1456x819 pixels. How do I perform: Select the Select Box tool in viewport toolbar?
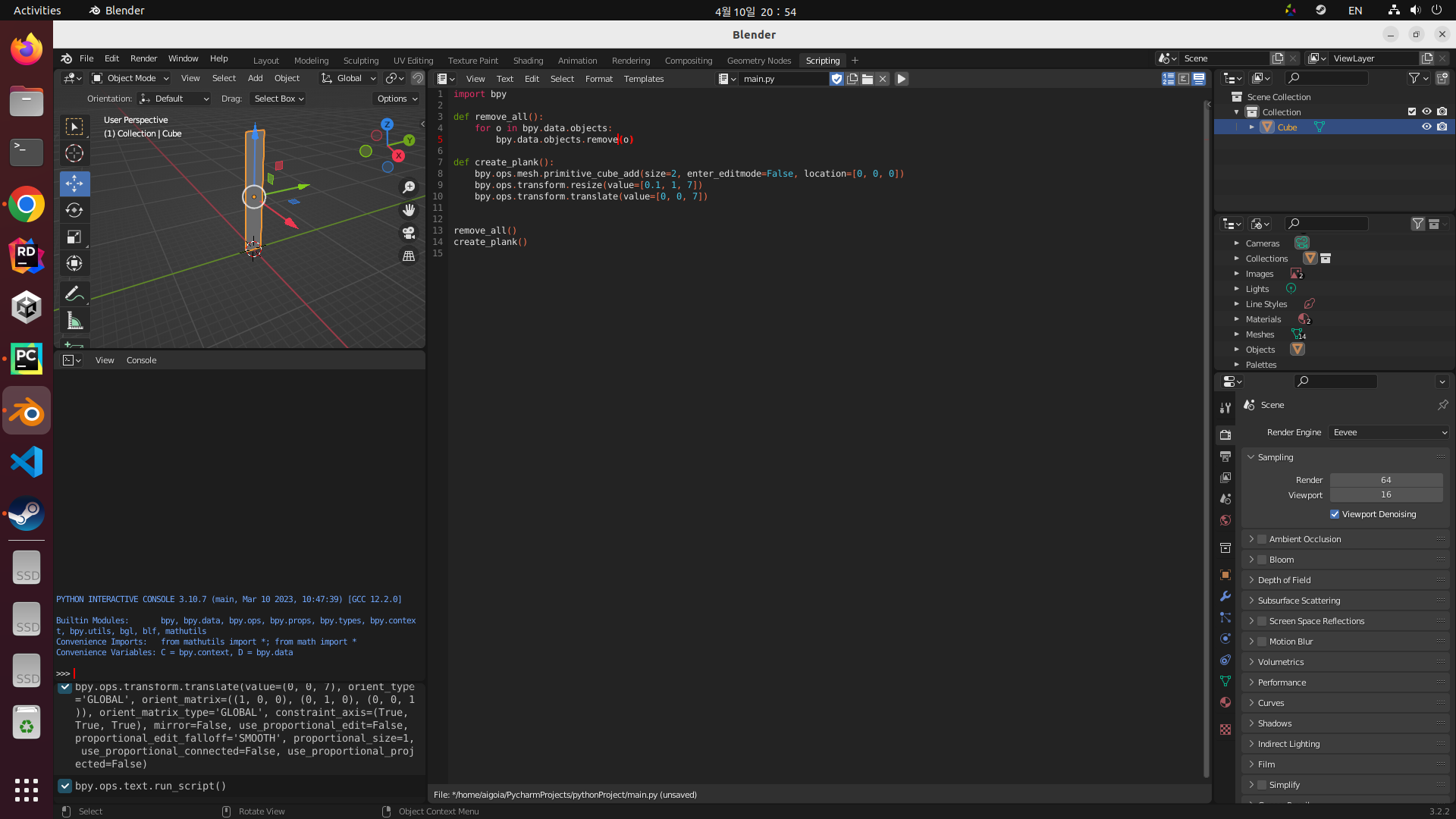click(x=74, y=127)
